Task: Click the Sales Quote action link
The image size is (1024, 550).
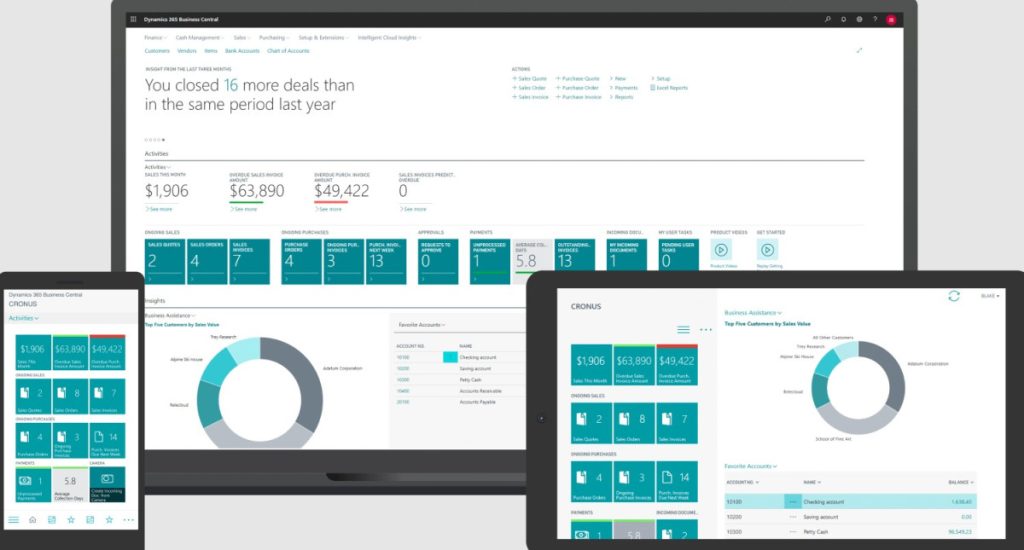Action: (x=531, y=78)
